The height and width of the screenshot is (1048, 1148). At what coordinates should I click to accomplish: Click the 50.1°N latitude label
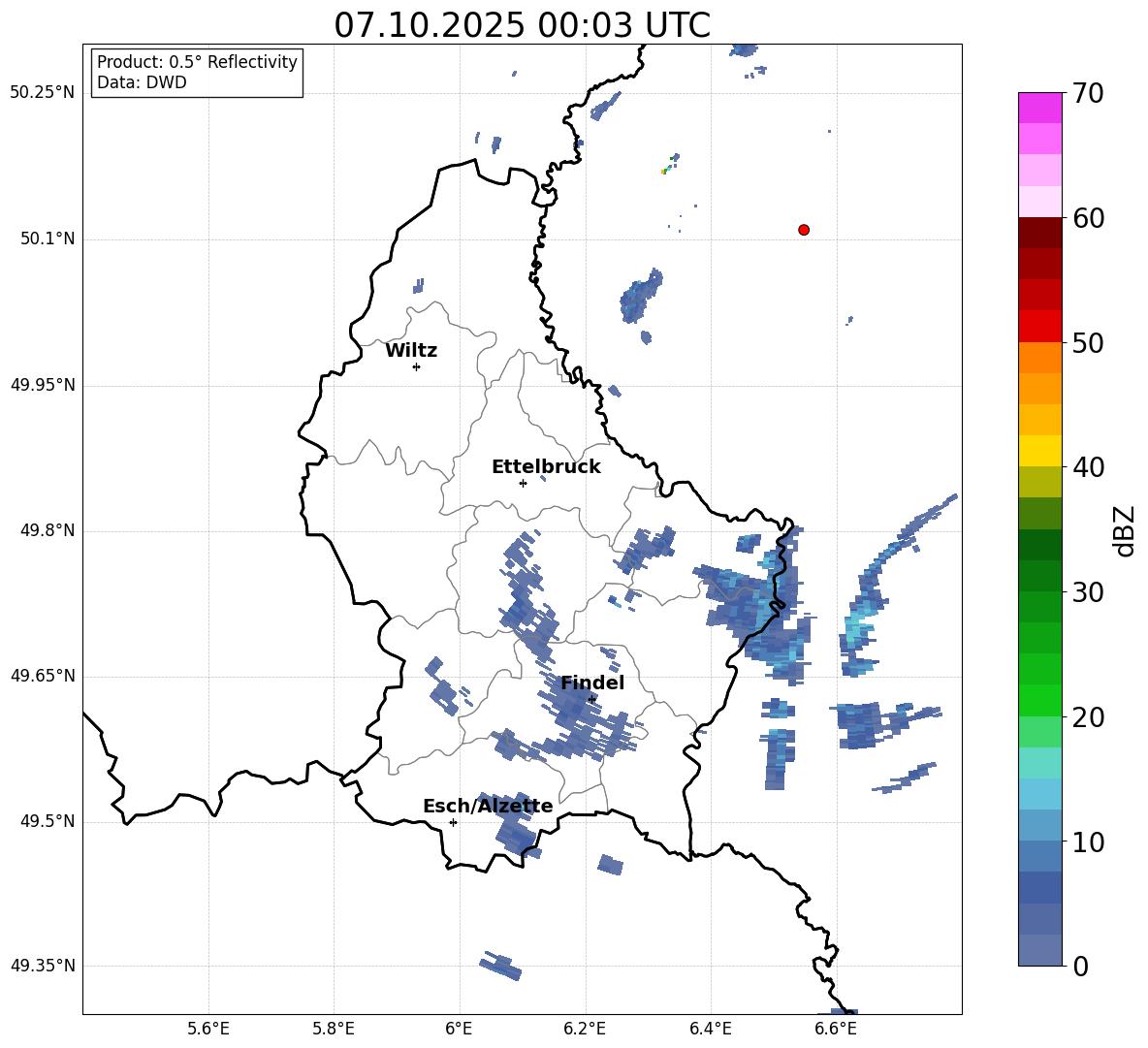coord(48,239)
